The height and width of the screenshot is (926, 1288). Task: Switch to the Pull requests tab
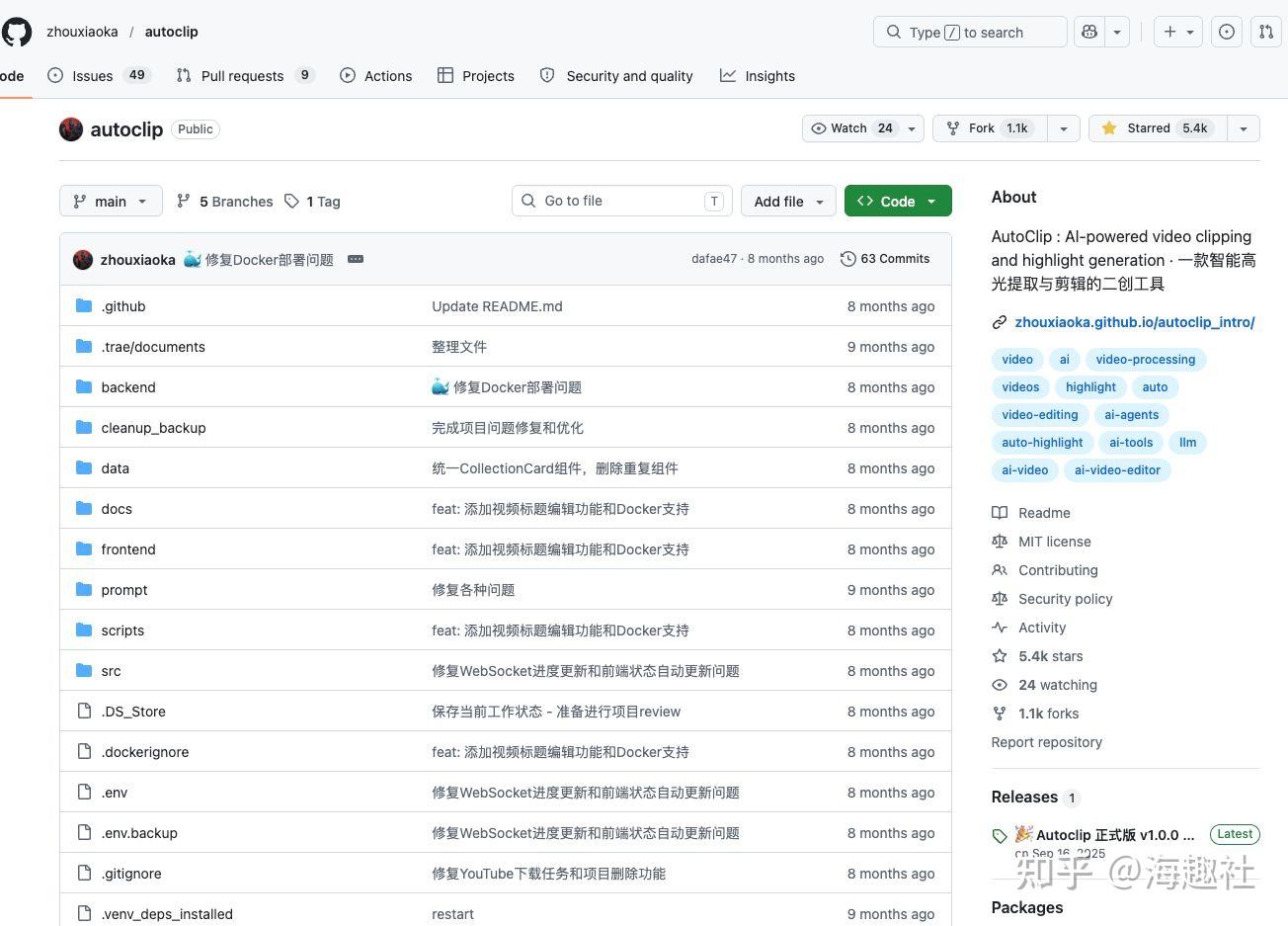click(245, 76)
